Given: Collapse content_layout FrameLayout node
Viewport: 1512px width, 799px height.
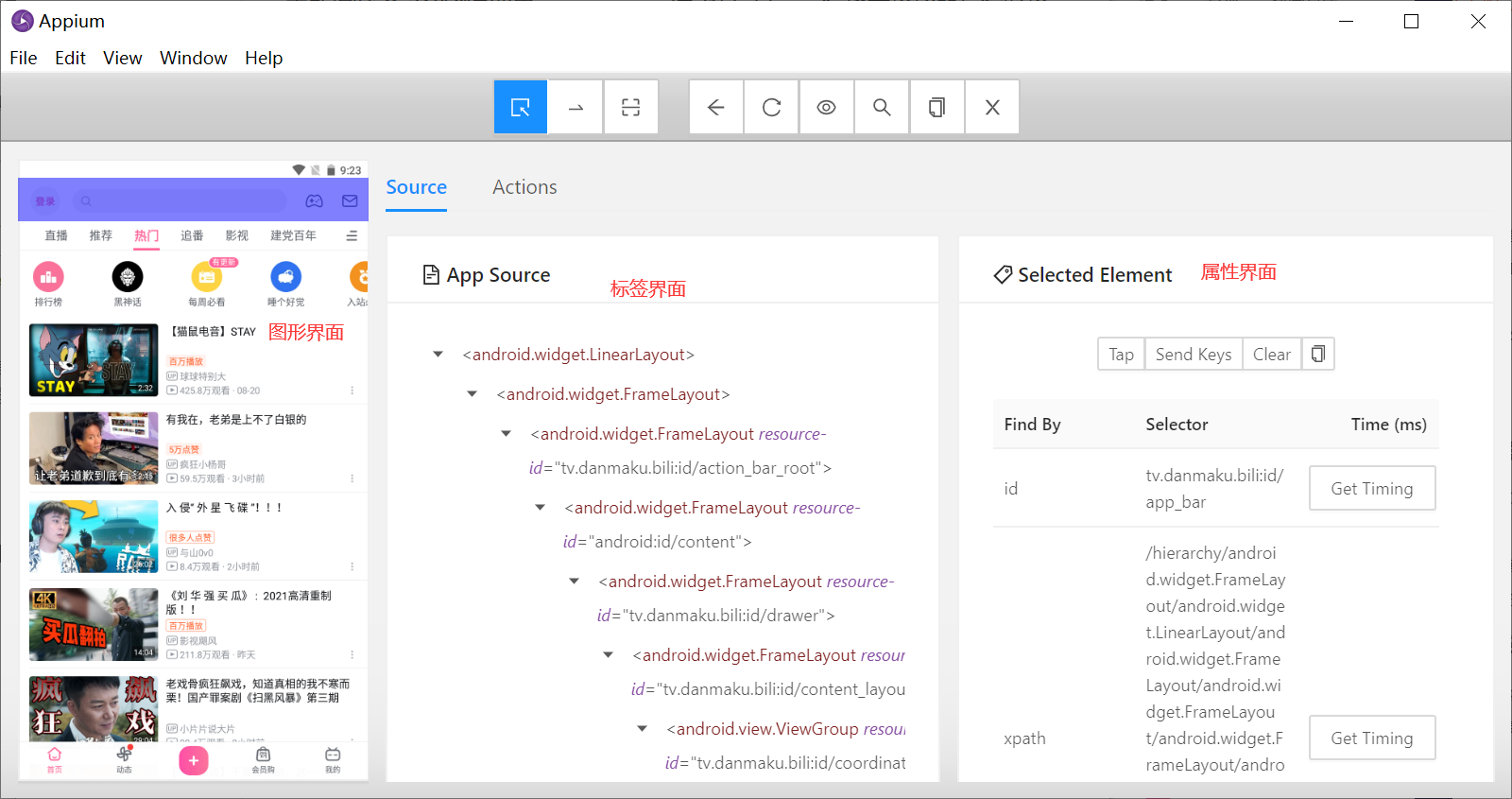Looking at the screenshot, I should click(608, 655).
